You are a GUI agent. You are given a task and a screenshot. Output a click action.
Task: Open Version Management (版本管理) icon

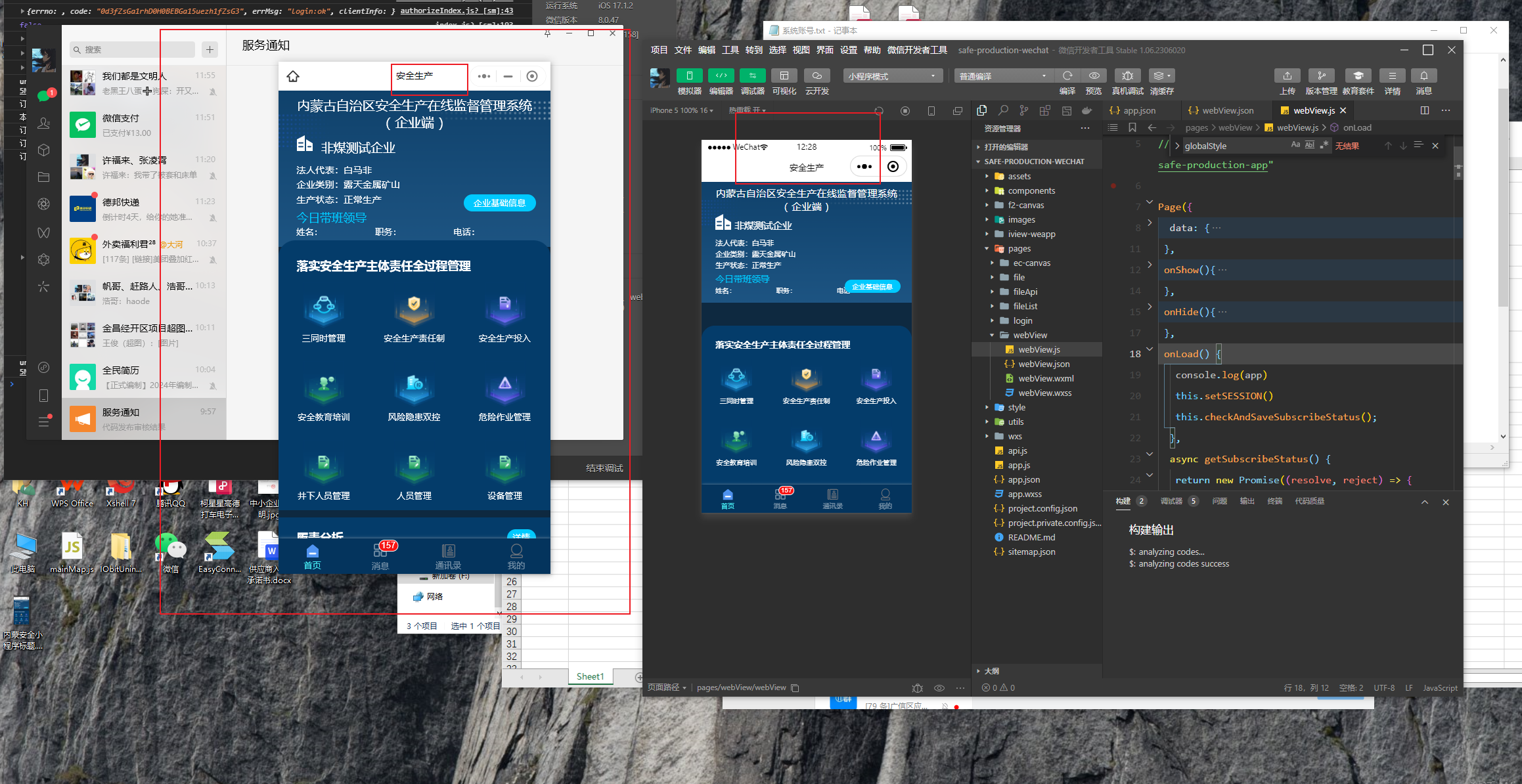[1321, 76]
